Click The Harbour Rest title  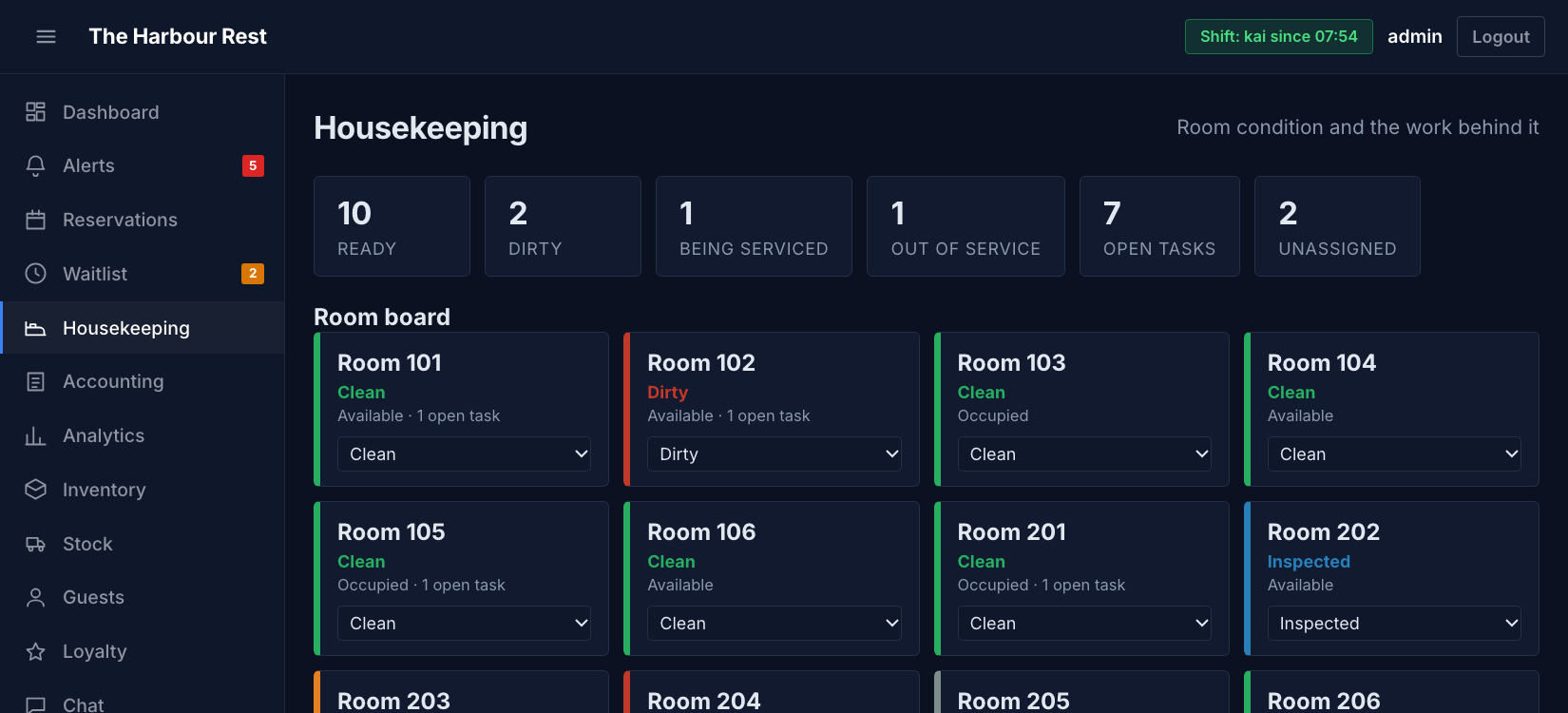tap(178, 36)
